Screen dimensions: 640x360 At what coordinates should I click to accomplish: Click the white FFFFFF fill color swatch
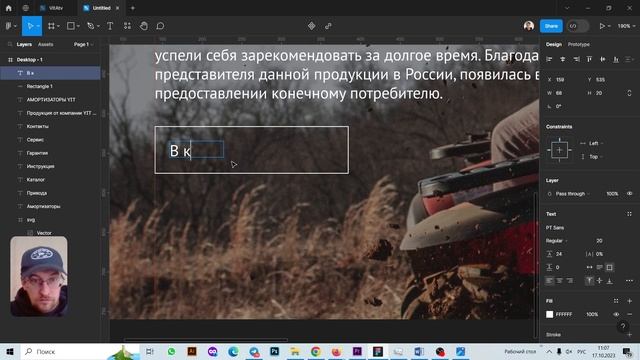point(549,314)
